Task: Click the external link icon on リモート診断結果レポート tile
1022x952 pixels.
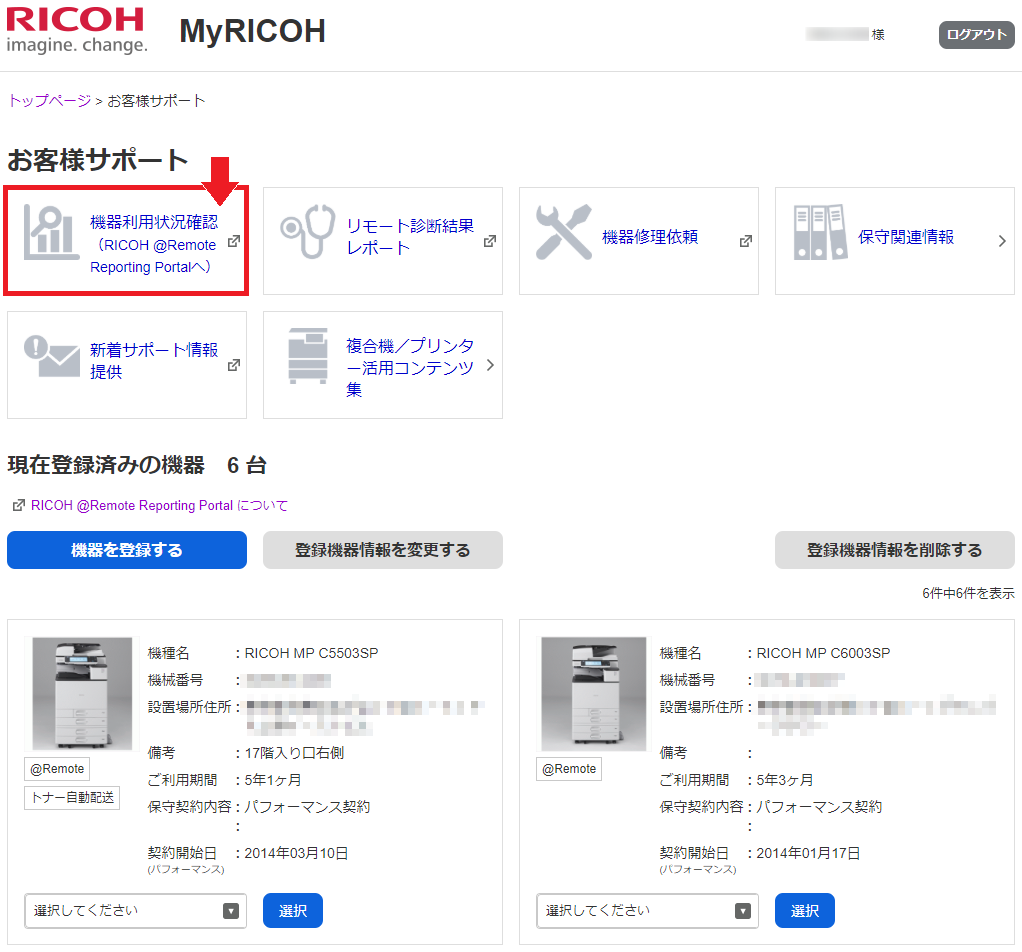Action: pos(489,240)
